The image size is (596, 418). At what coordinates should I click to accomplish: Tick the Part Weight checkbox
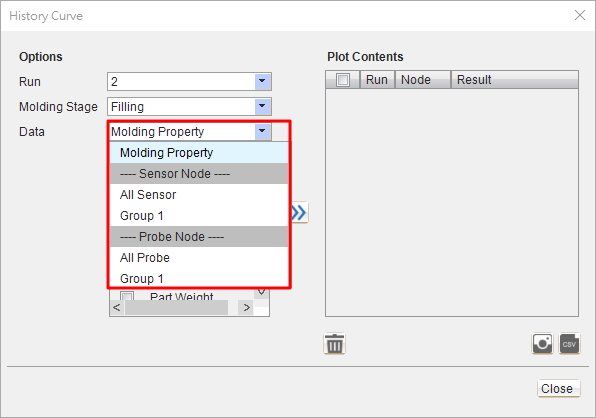pos(127,296)
